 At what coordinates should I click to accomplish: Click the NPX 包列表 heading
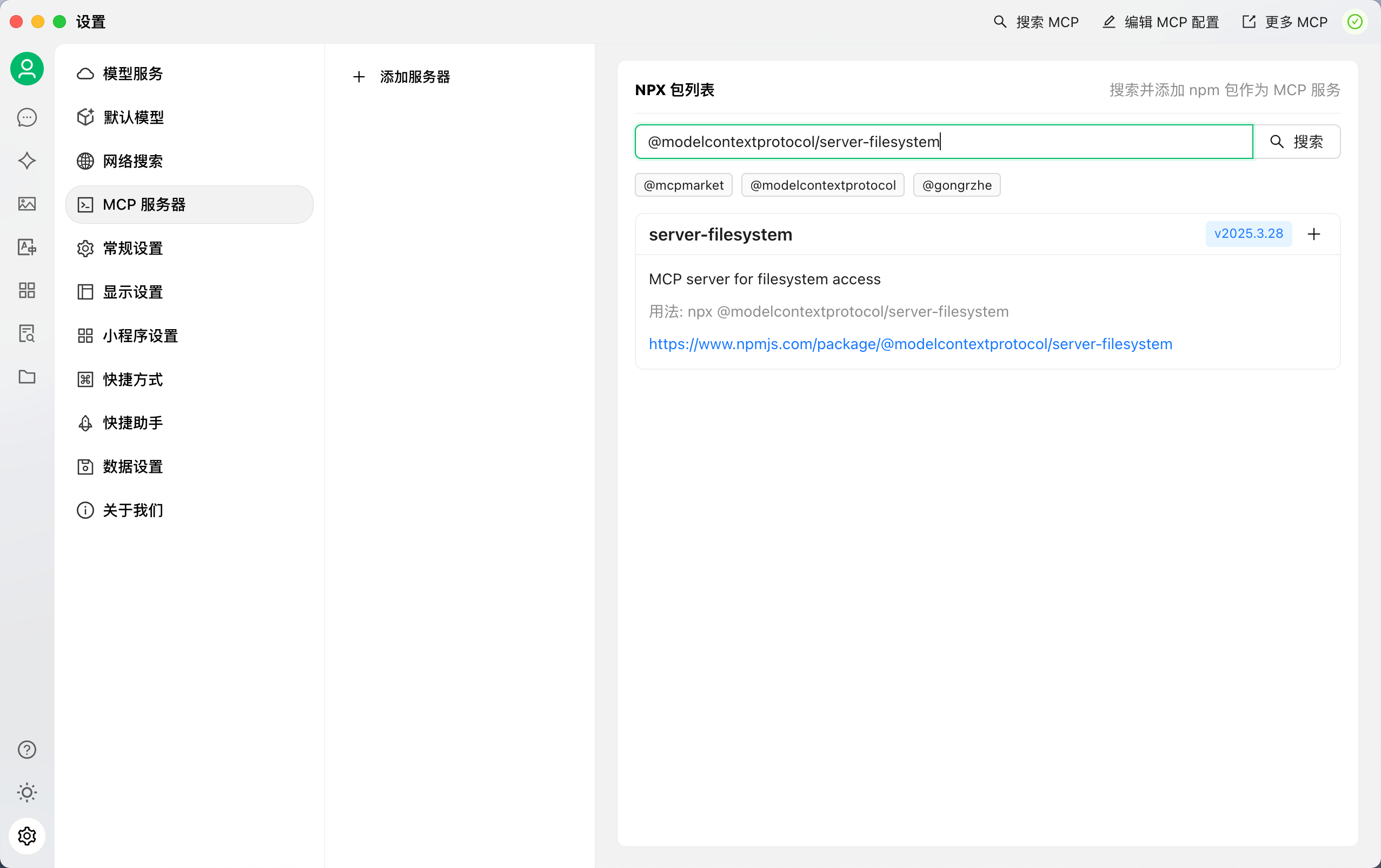coord(674,89)
